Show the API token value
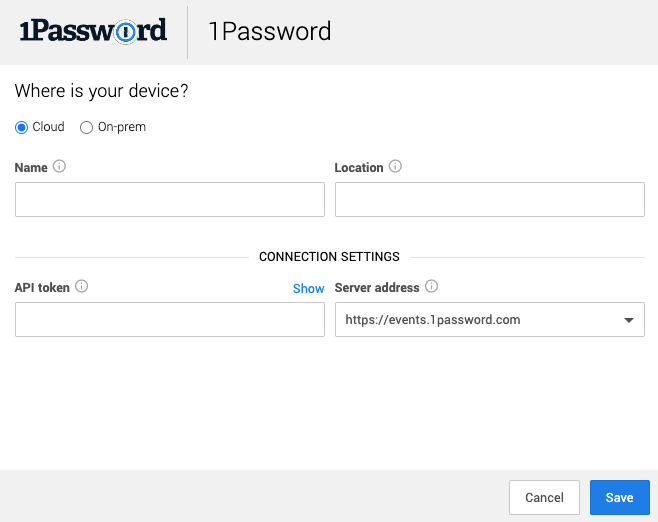The width and height of the screenshot is (658, 522). coord(308,288)
